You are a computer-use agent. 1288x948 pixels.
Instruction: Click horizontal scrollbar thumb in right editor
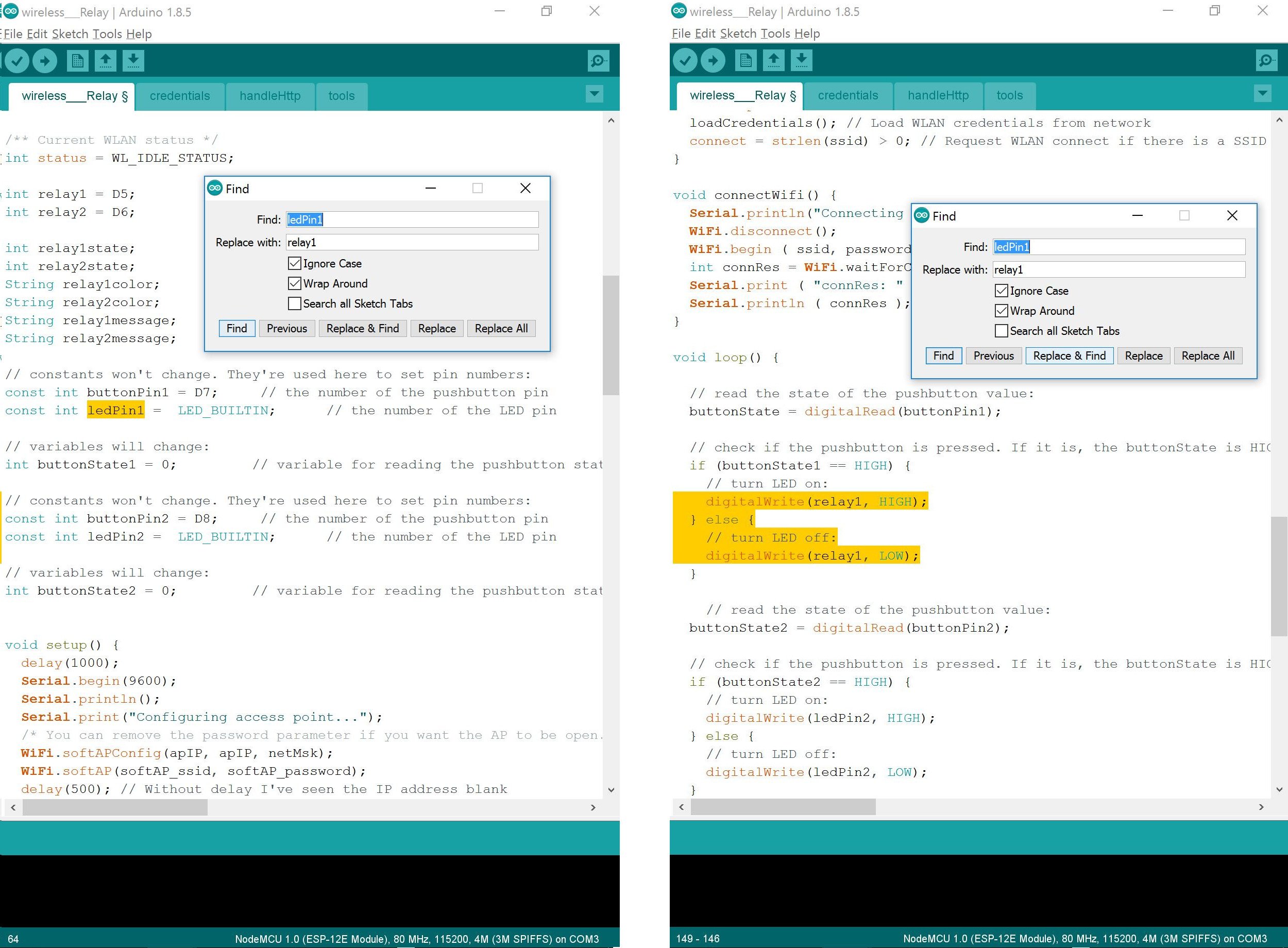pos(783,807)
